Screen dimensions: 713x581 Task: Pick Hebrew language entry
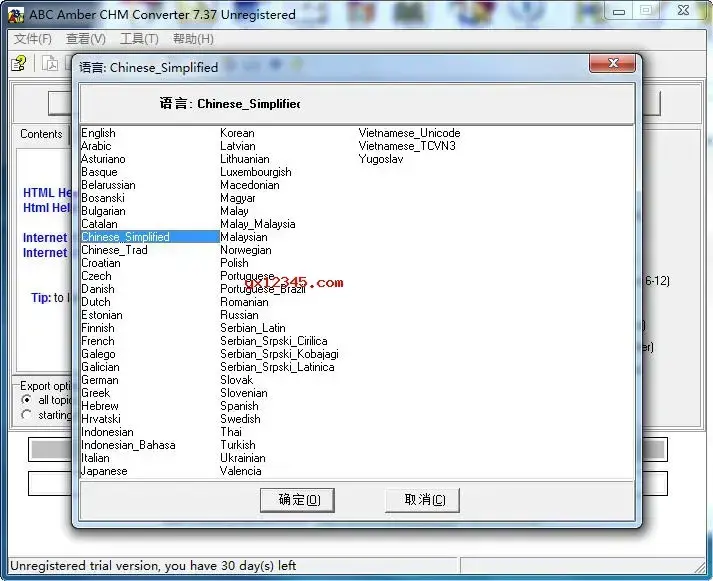click(100, 406)
